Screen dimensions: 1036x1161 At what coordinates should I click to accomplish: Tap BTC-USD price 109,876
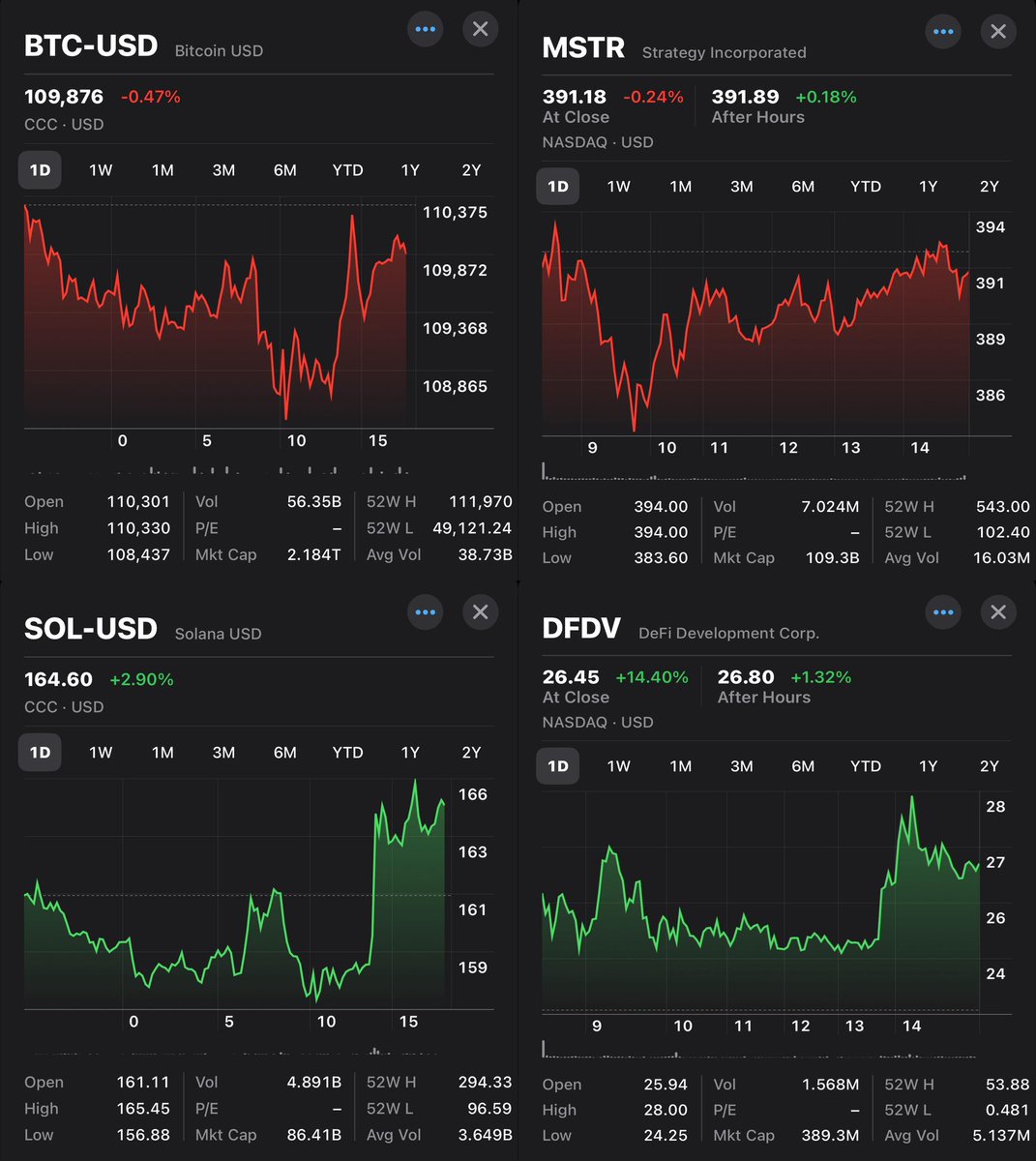point(64,97)
